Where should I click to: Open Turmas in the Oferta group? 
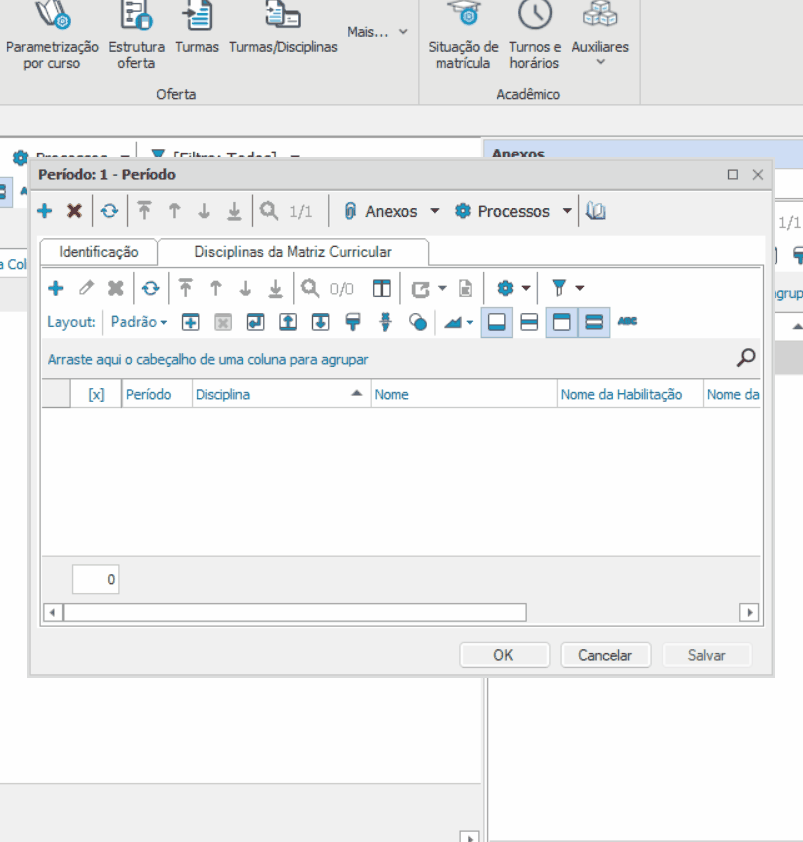pos(197,30)
